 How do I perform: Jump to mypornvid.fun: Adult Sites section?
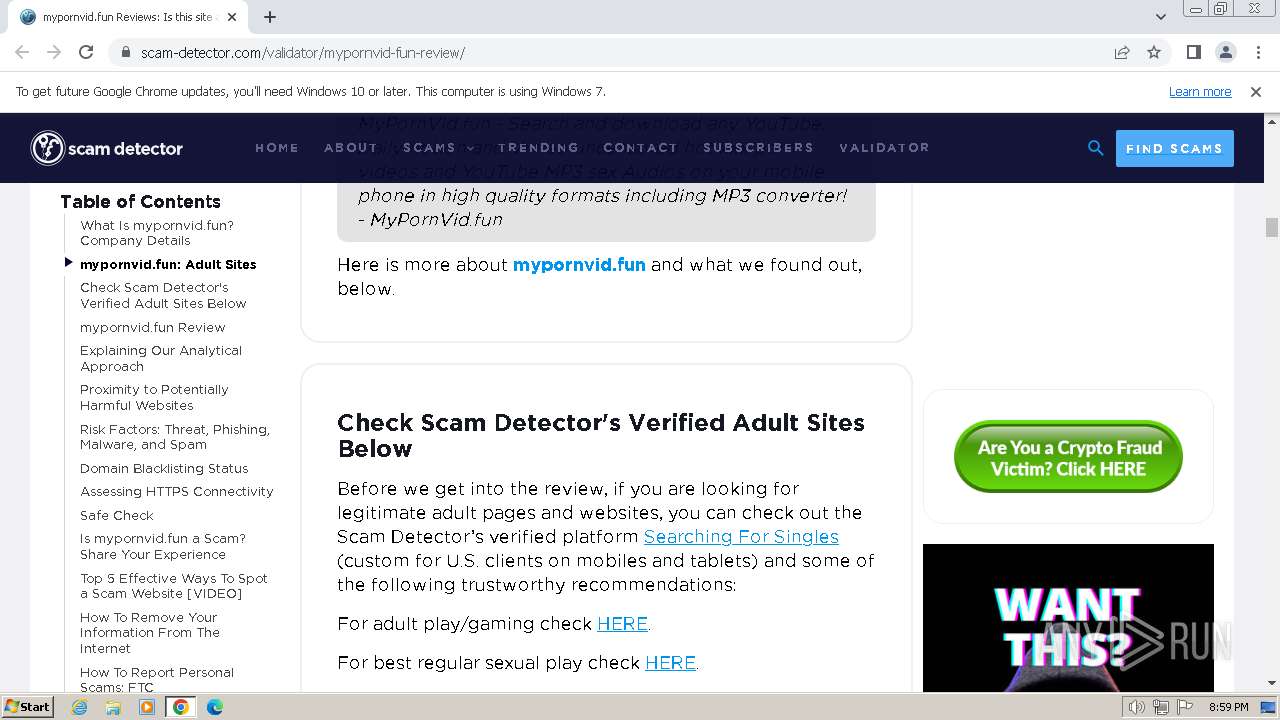tap(168, 264)
